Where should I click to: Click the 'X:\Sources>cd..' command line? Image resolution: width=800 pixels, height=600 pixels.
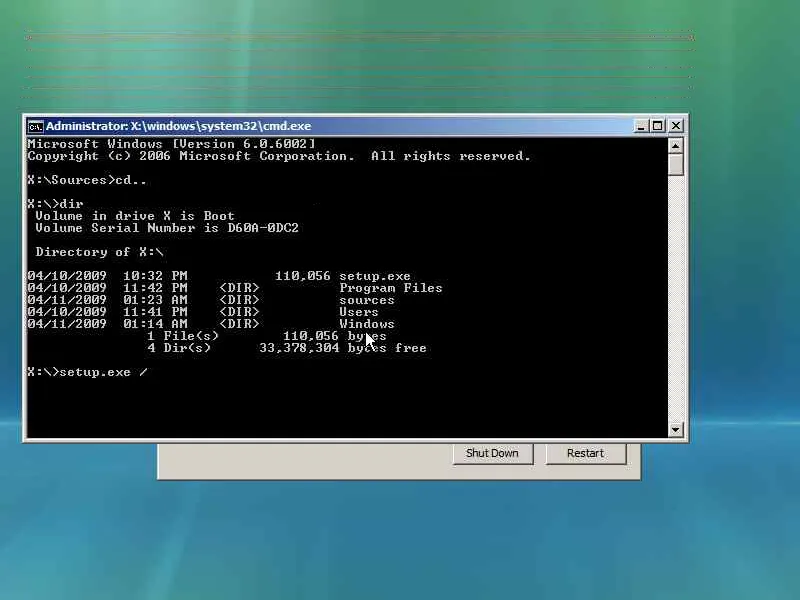pos(87,180)
